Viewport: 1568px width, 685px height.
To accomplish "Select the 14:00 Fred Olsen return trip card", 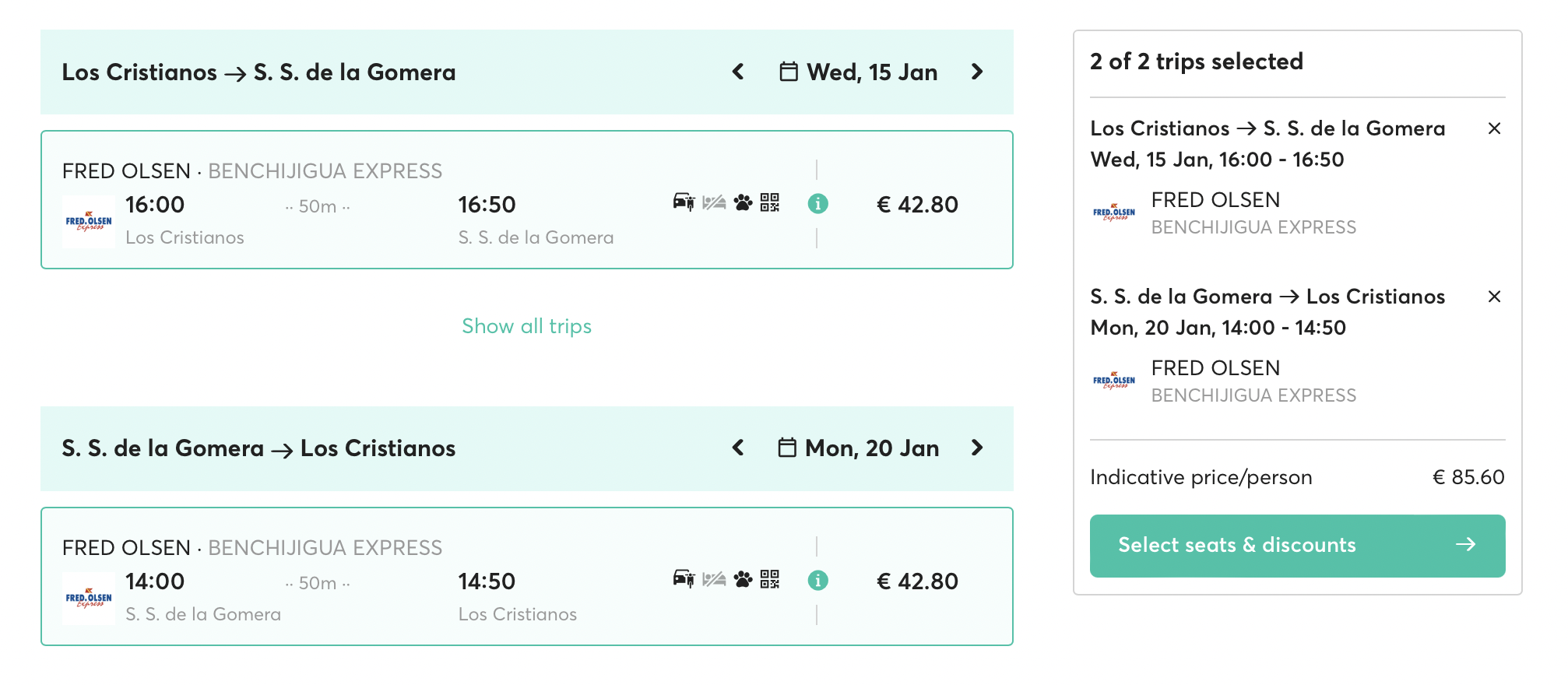I will (526, 577).
